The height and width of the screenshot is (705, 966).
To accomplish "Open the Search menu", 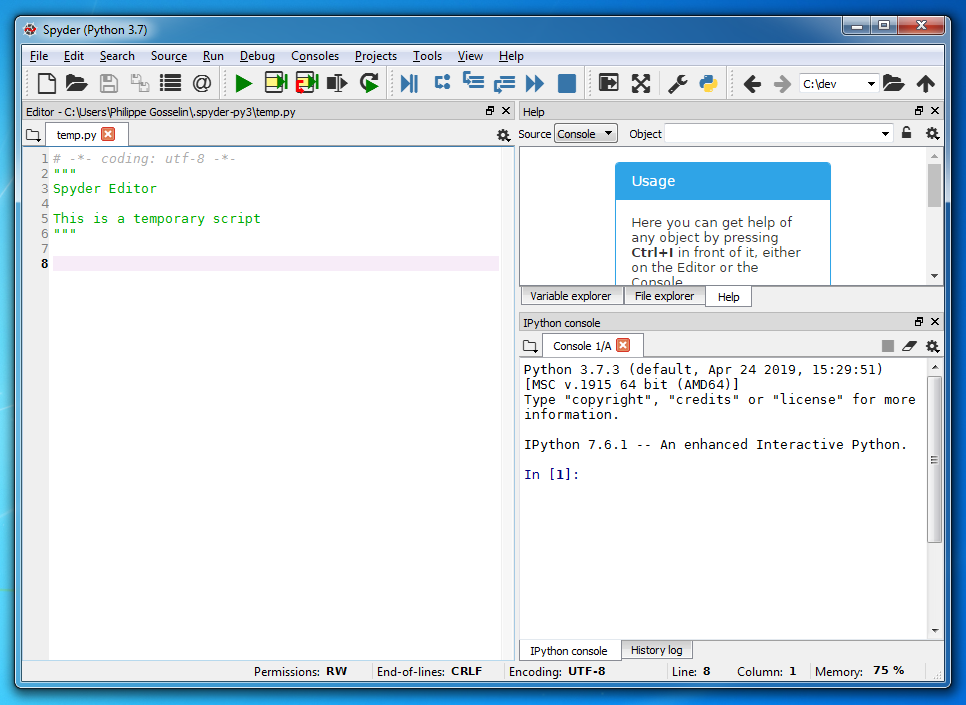I will (x=117, y=56).
